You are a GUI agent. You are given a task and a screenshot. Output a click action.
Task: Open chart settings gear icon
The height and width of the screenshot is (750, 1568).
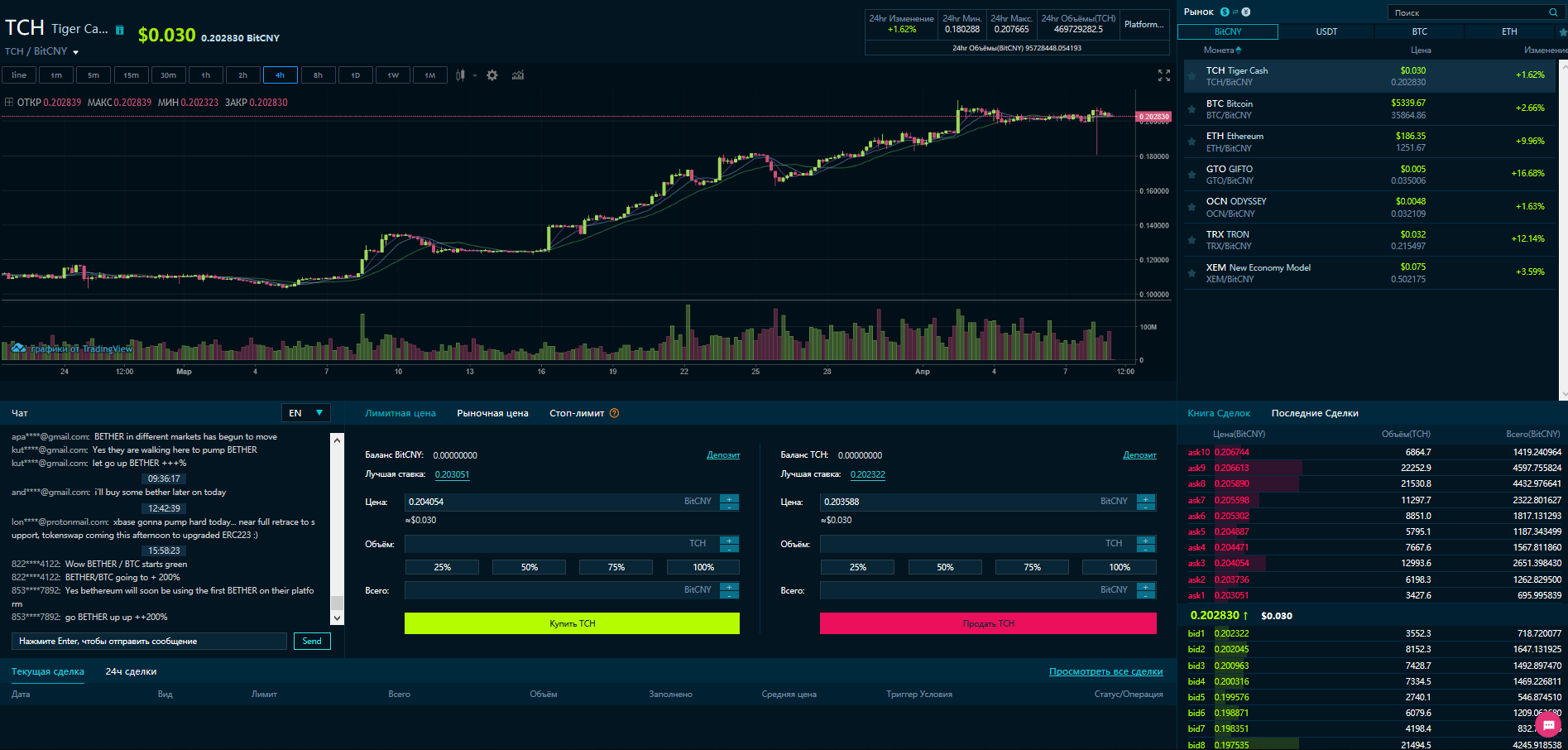(492, 75)
